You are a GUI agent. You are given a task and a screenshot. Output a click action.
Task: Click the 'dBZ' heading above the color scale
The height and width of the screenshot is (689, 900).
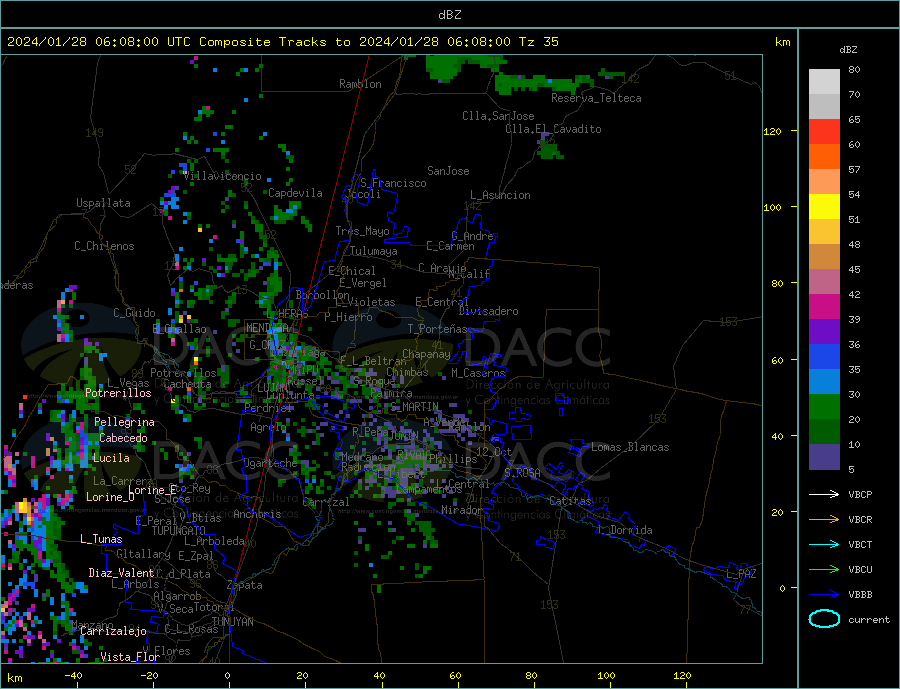pos(848,50)
